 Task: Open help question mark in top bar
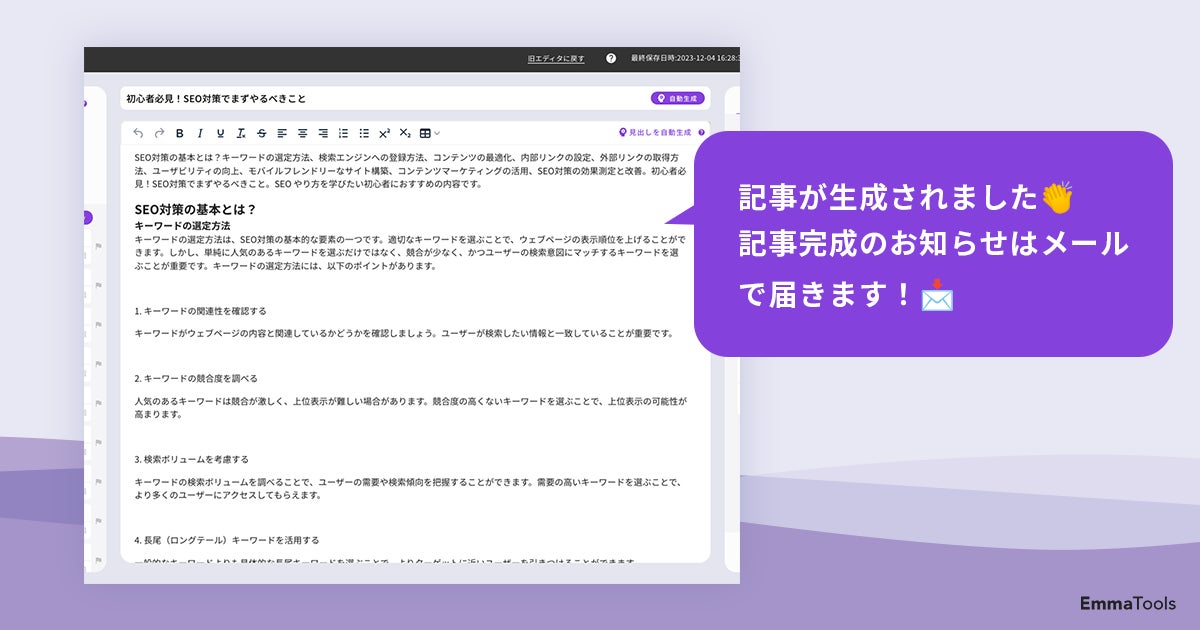[611, 58]
